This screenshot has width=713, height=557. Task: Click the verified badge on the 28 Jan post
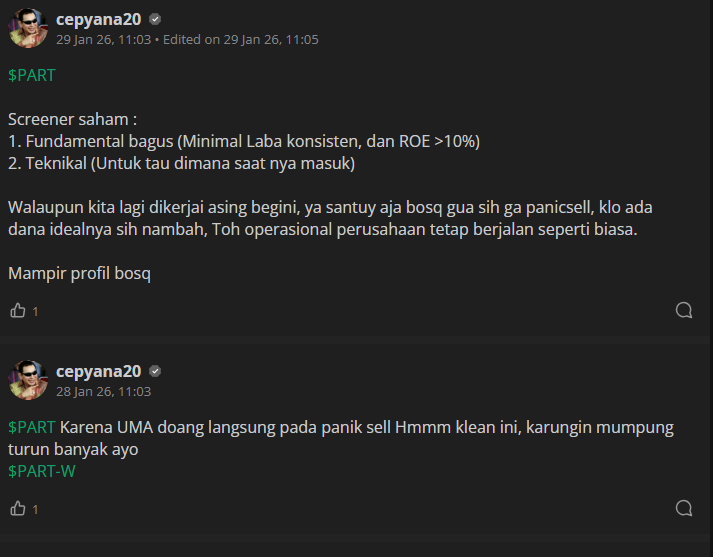click(x=155, y=371)
